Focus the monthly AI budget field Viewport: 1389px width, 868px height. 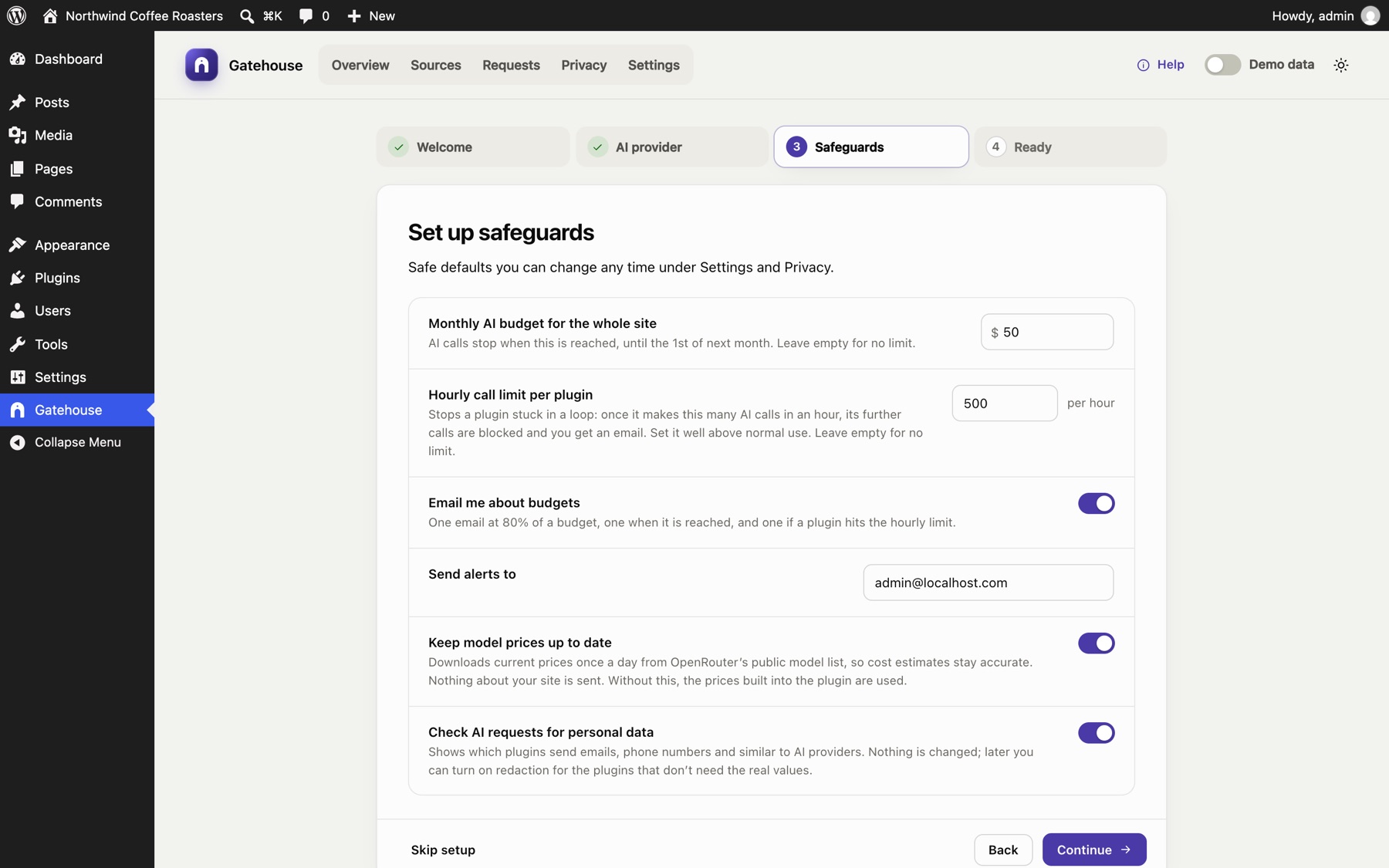1047,332
